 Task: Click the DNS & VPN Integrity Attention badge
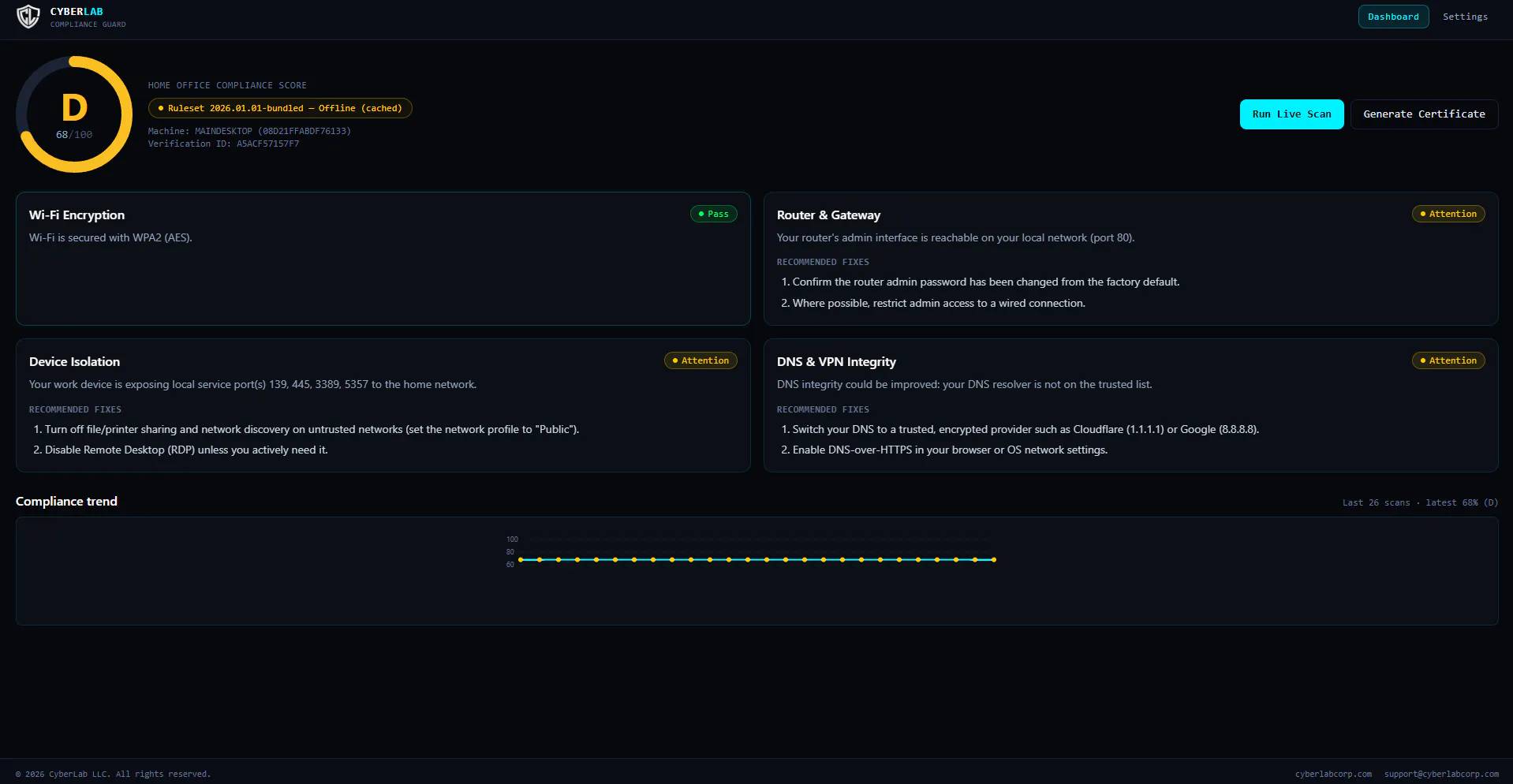point(1448,360)
